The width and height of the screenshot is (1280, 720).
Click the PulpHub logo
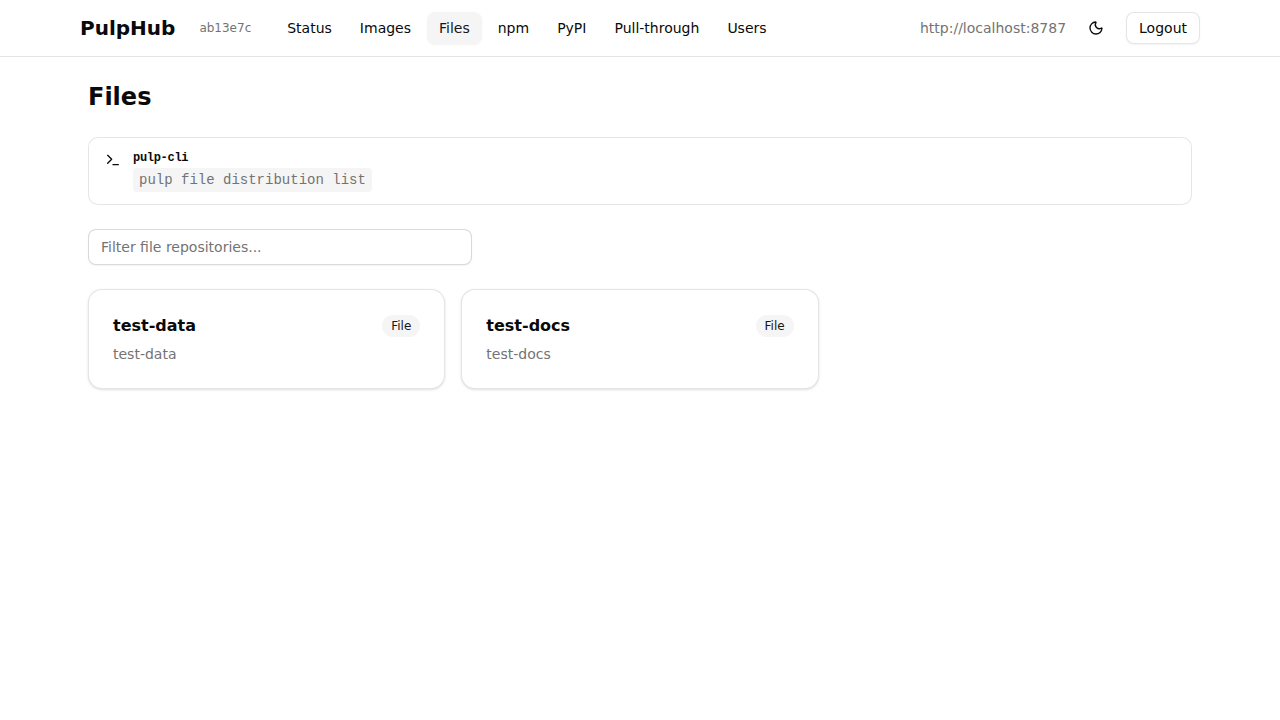click(x=127, y=28)
